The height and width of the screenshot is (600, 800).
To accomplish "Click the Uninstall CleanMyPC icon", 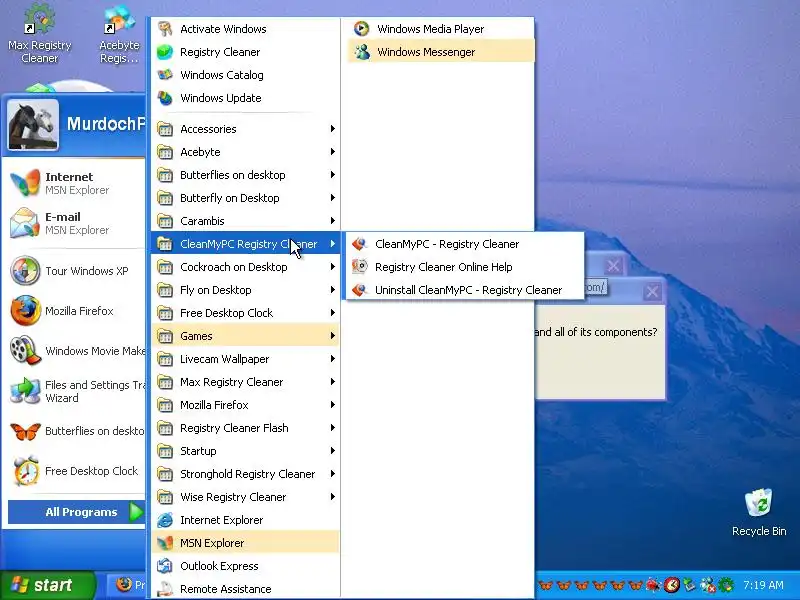I will click(360, 290).
